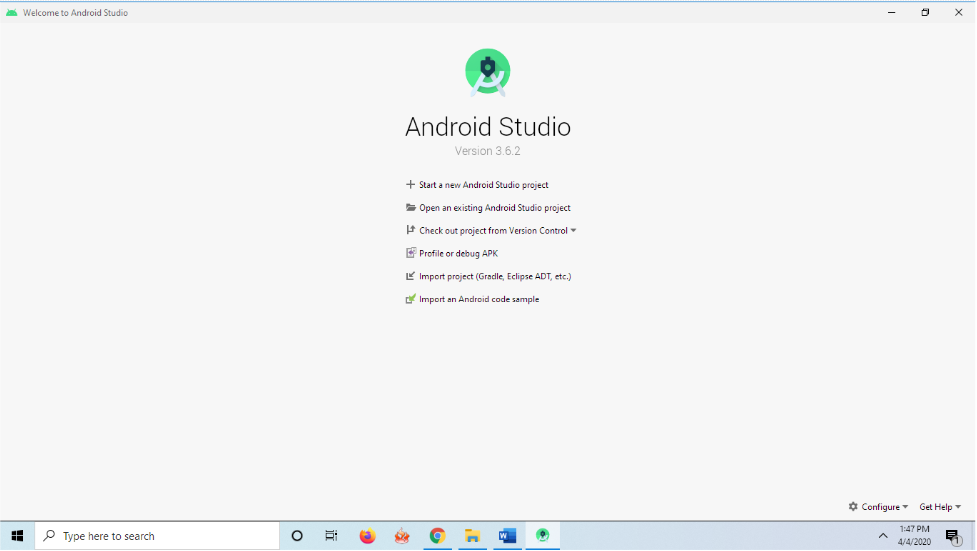Click the folder icon for existing project
The width and height of the screenshot is (977, 551).
pyautogui.click(x=410, y=208)
